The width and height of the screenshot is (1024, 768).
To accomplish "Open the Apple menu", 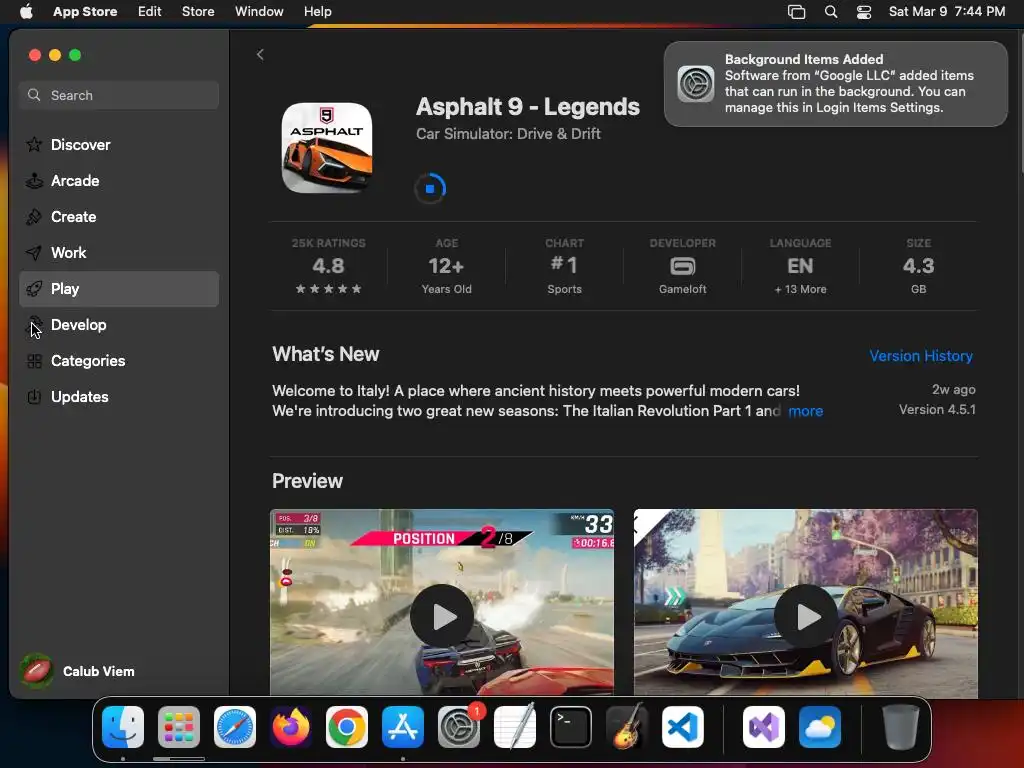I will tap(26, 12).
